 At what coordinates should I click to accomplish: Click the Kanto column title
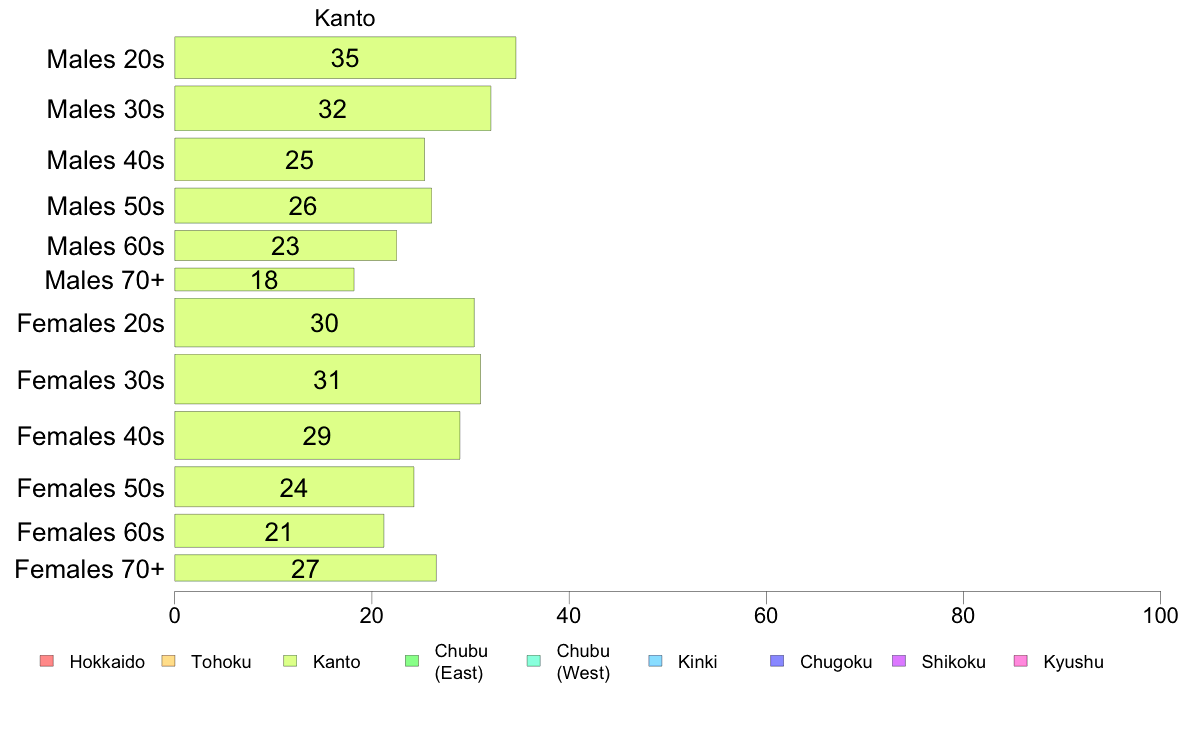click(x=345, y=18)
